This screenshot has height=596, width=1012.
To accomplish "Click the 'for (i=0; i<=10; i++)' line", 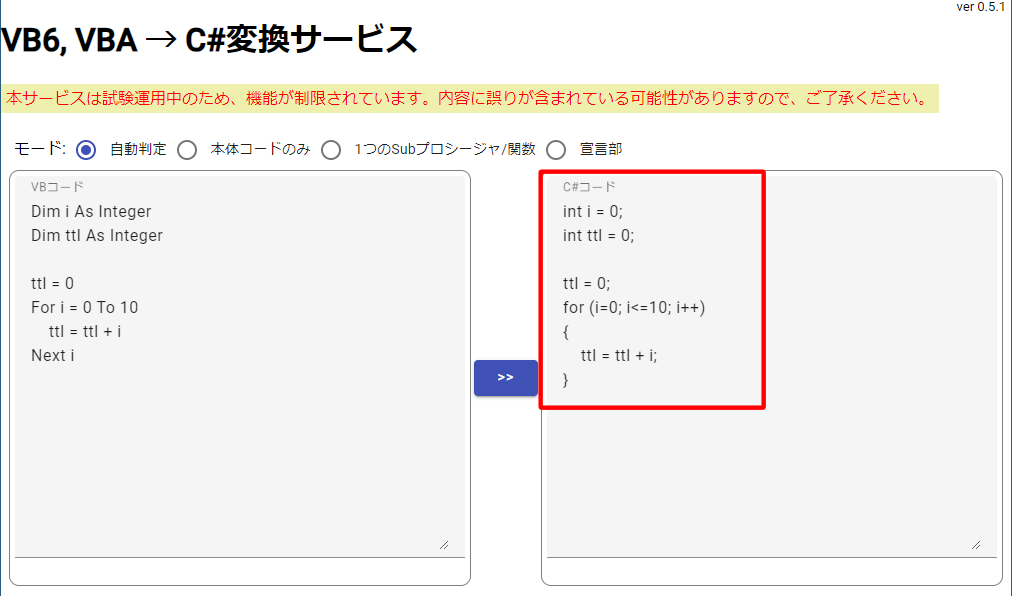I will (634, 307).
